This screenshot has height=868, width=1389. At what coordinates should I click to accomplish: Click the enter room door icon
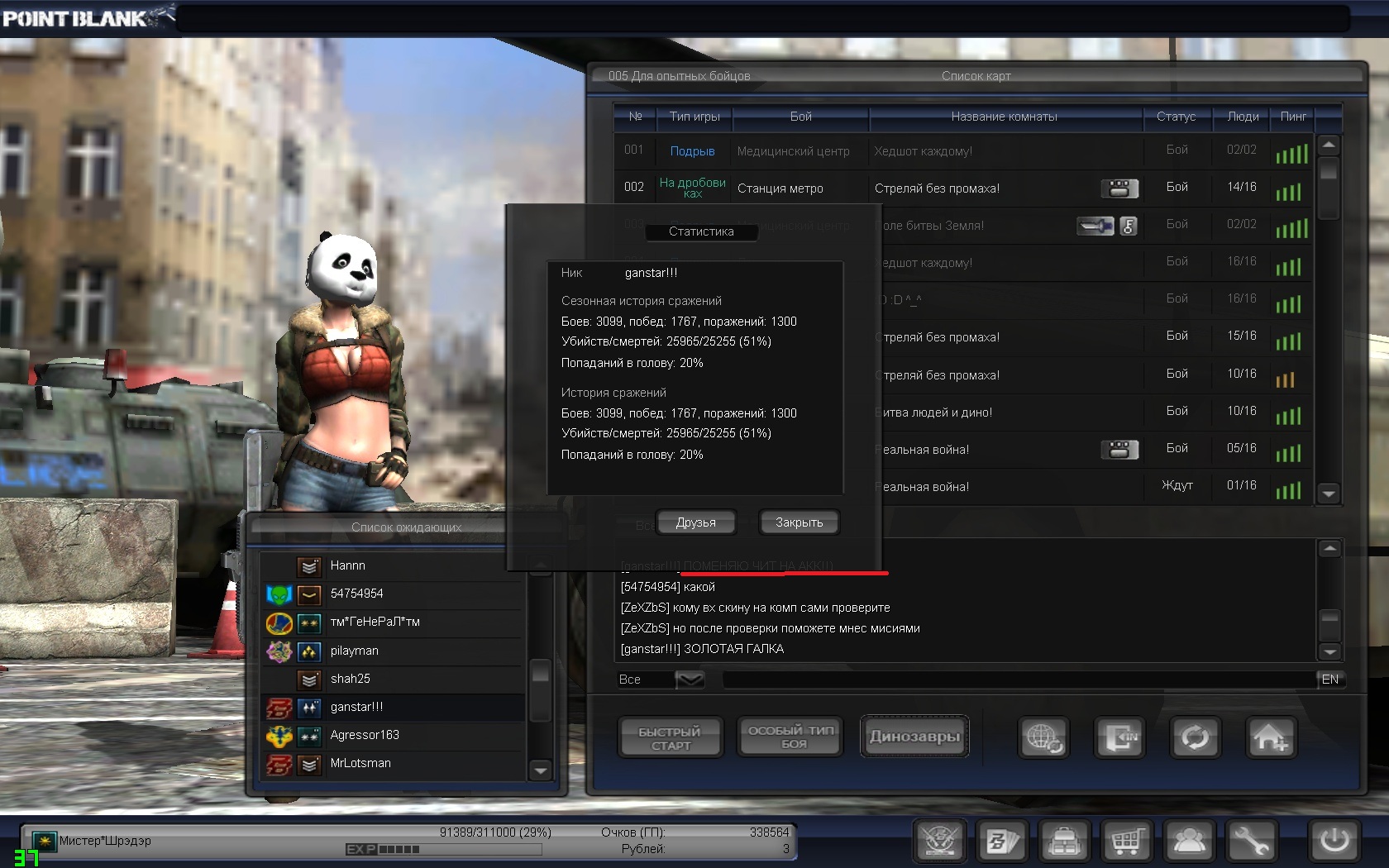click(x=1119, y=737)
